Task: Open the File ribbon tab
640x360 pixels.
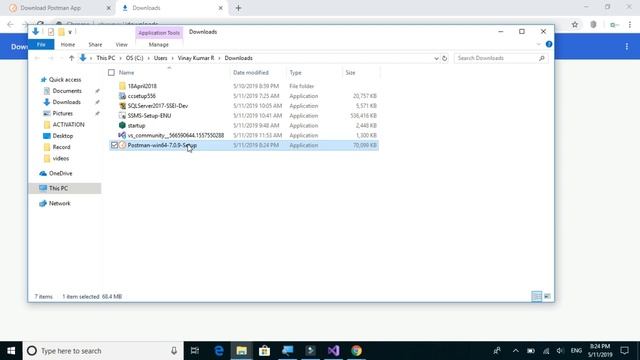Action: (41, 44)
